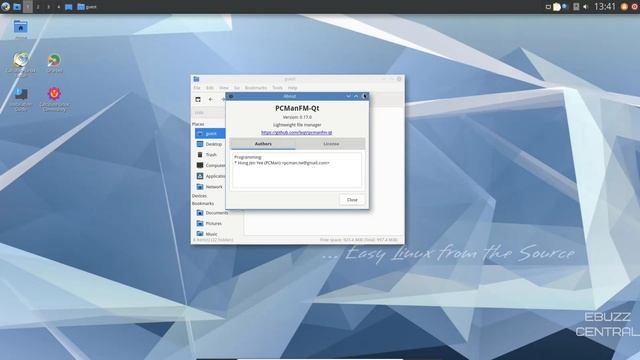Select Trash in the Places sidebar
This screenshot has width=640, height=360.
coord(210,155)
